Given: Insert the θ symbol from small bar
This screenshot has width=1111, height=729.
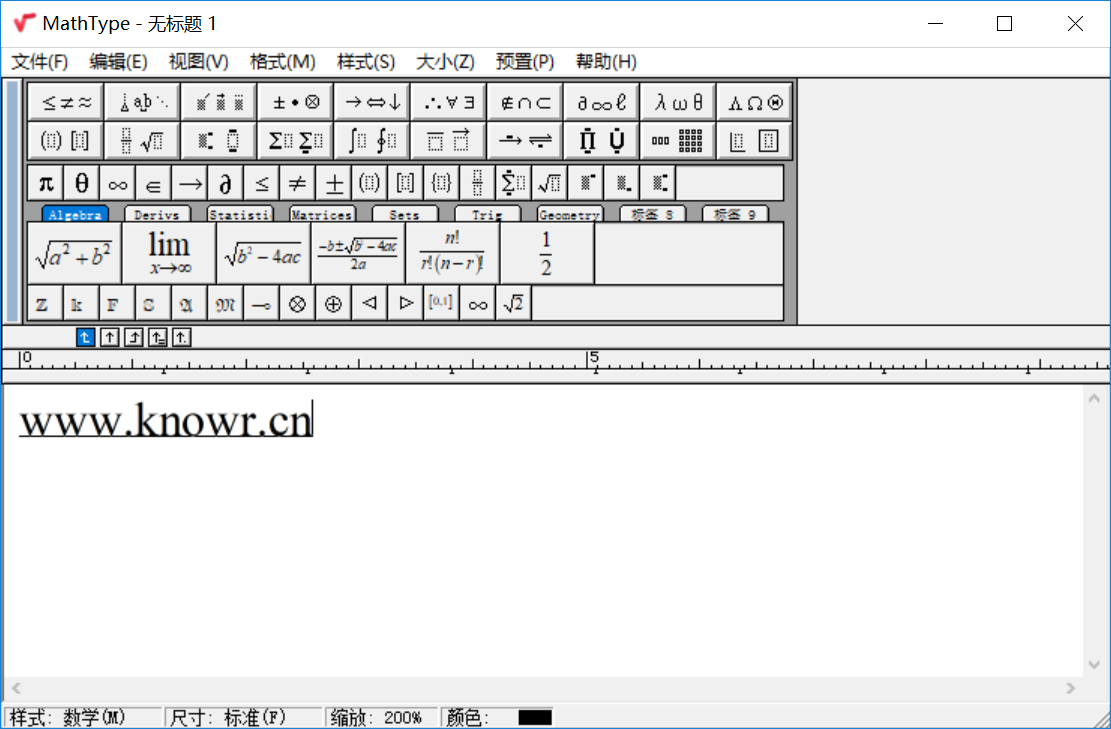Looking at the screenshot, I should coord(81,183).
